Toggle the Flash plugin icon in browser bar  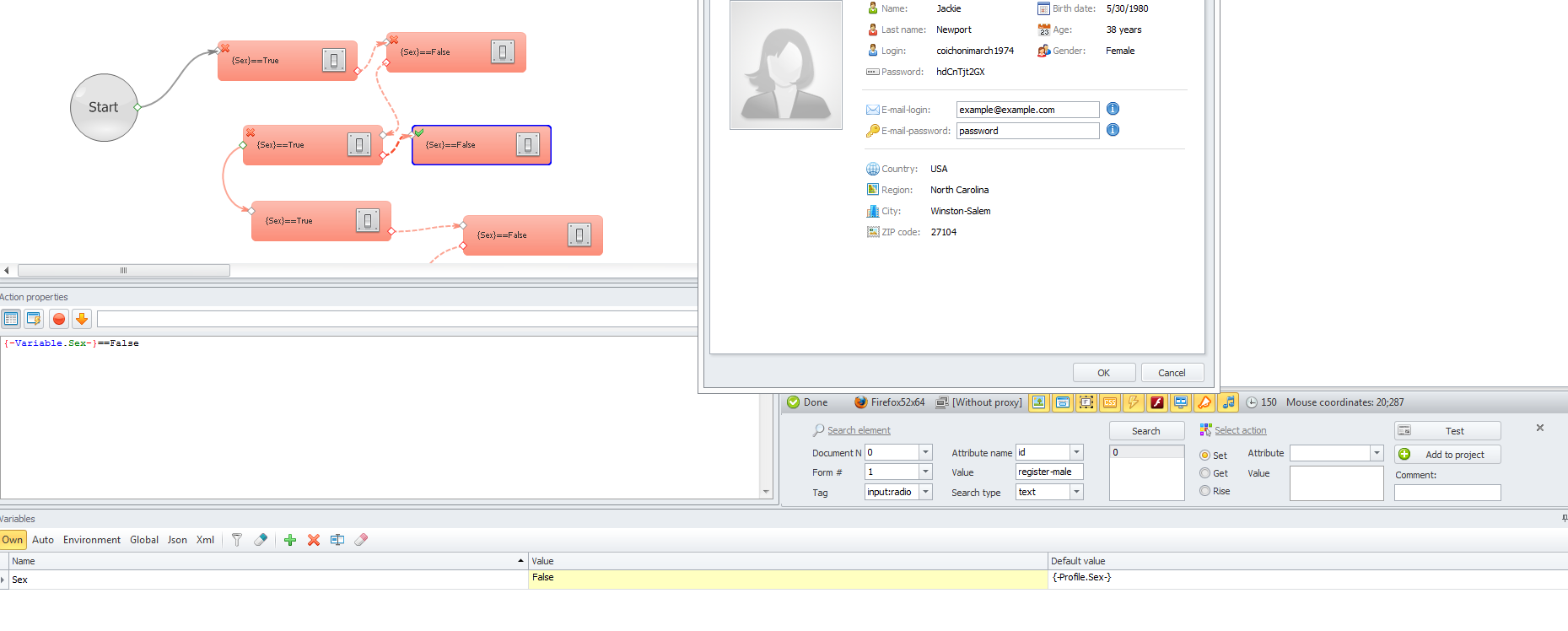pyautogui.click(x=1157, y=402)
